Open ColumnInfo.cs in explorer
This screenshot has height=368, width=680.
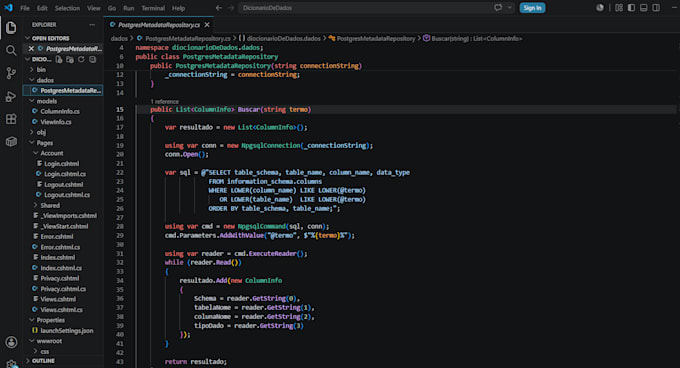click(x=60, y=111)
